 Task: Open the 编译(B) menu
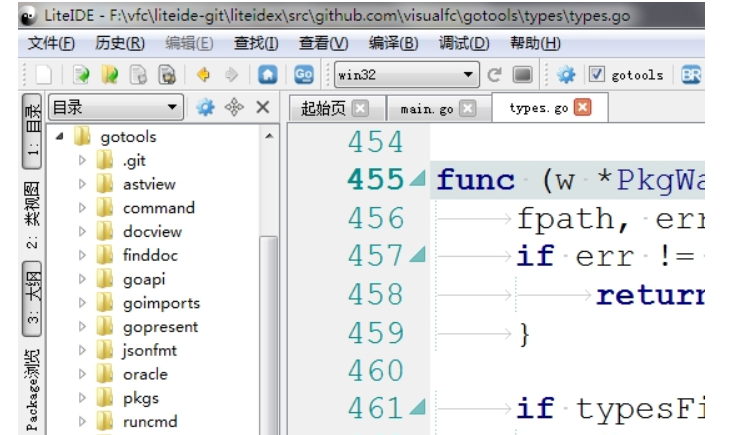pyautogui.click(x=393, y=43)
